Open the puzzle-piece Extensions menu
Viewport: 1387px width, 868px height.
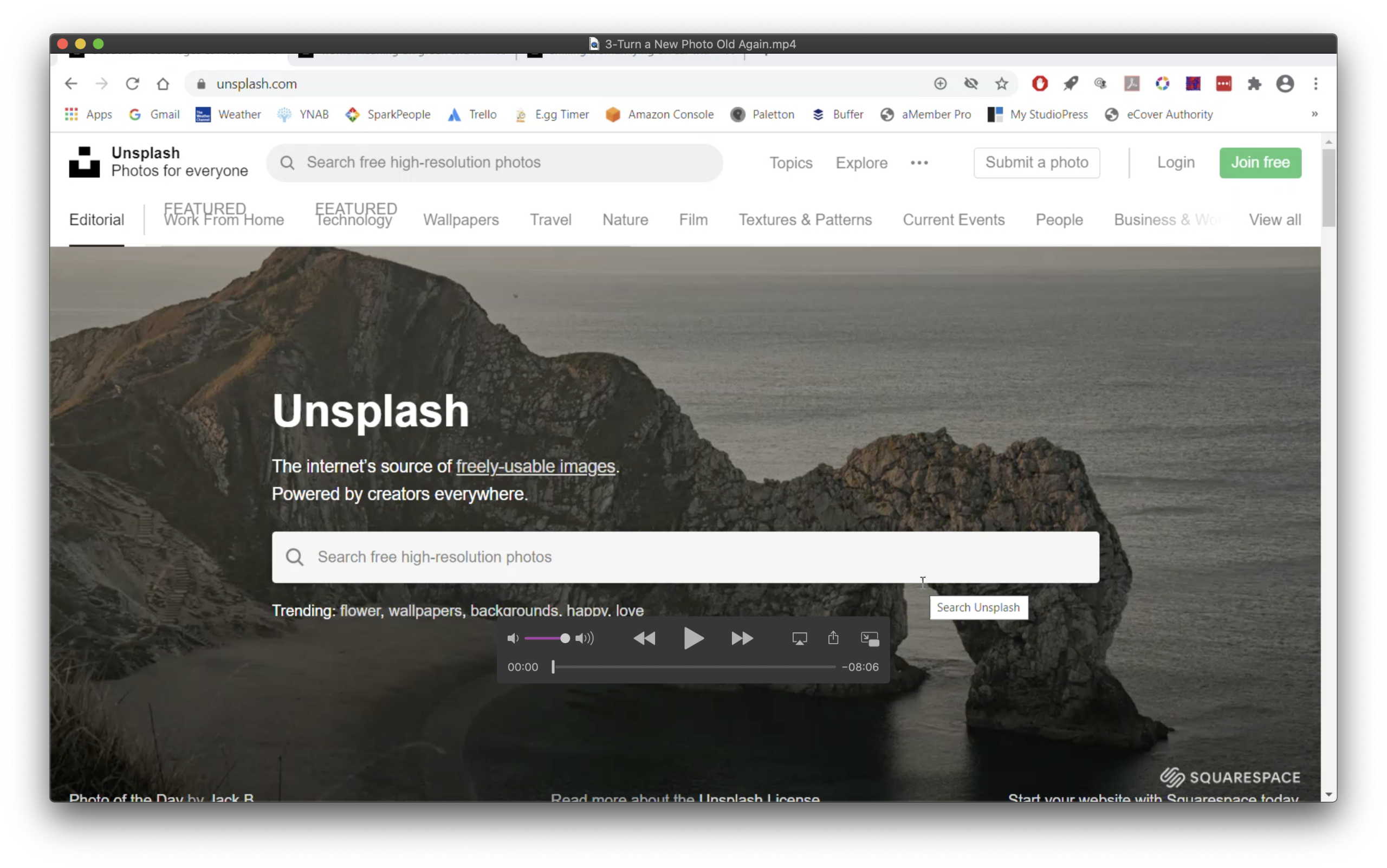1254,84
